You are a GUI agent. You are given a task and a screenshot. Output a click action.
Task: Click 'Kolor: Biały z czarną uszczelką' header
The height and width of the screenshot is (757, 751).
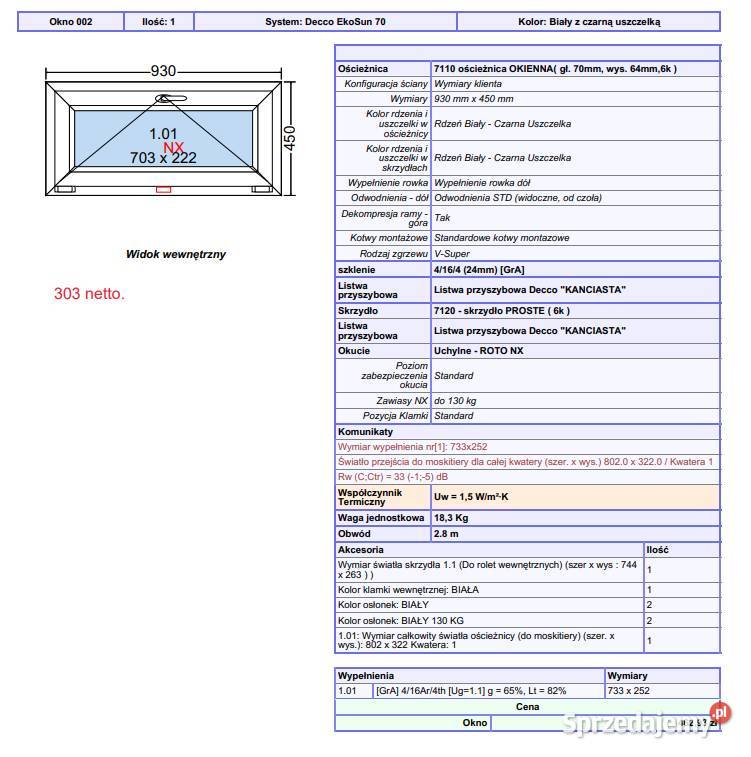(x=589, y=22)
